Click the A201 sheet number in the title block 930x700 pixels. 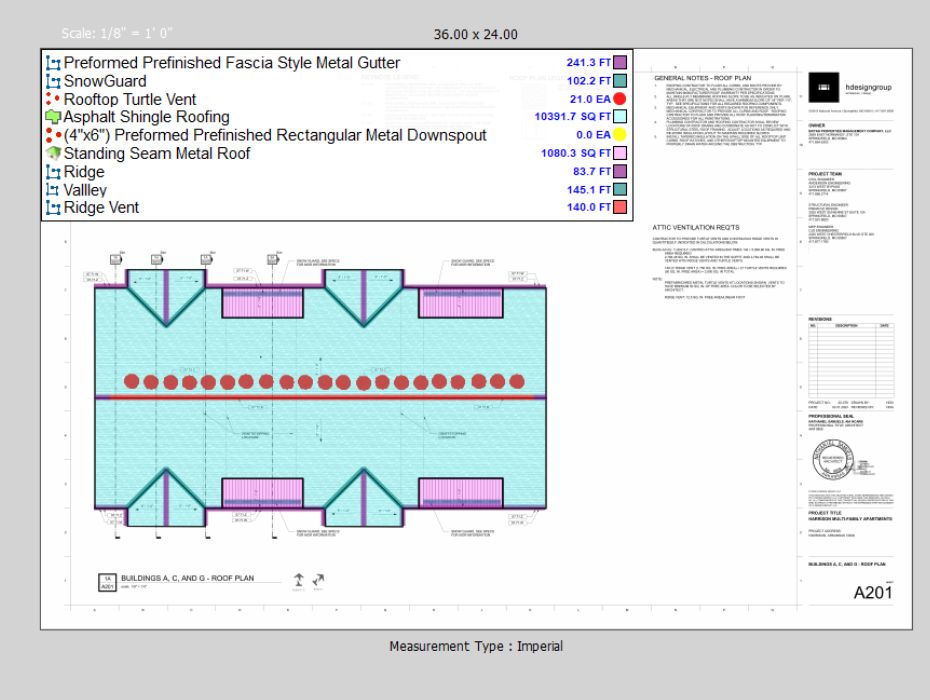(x=872, y=593)
